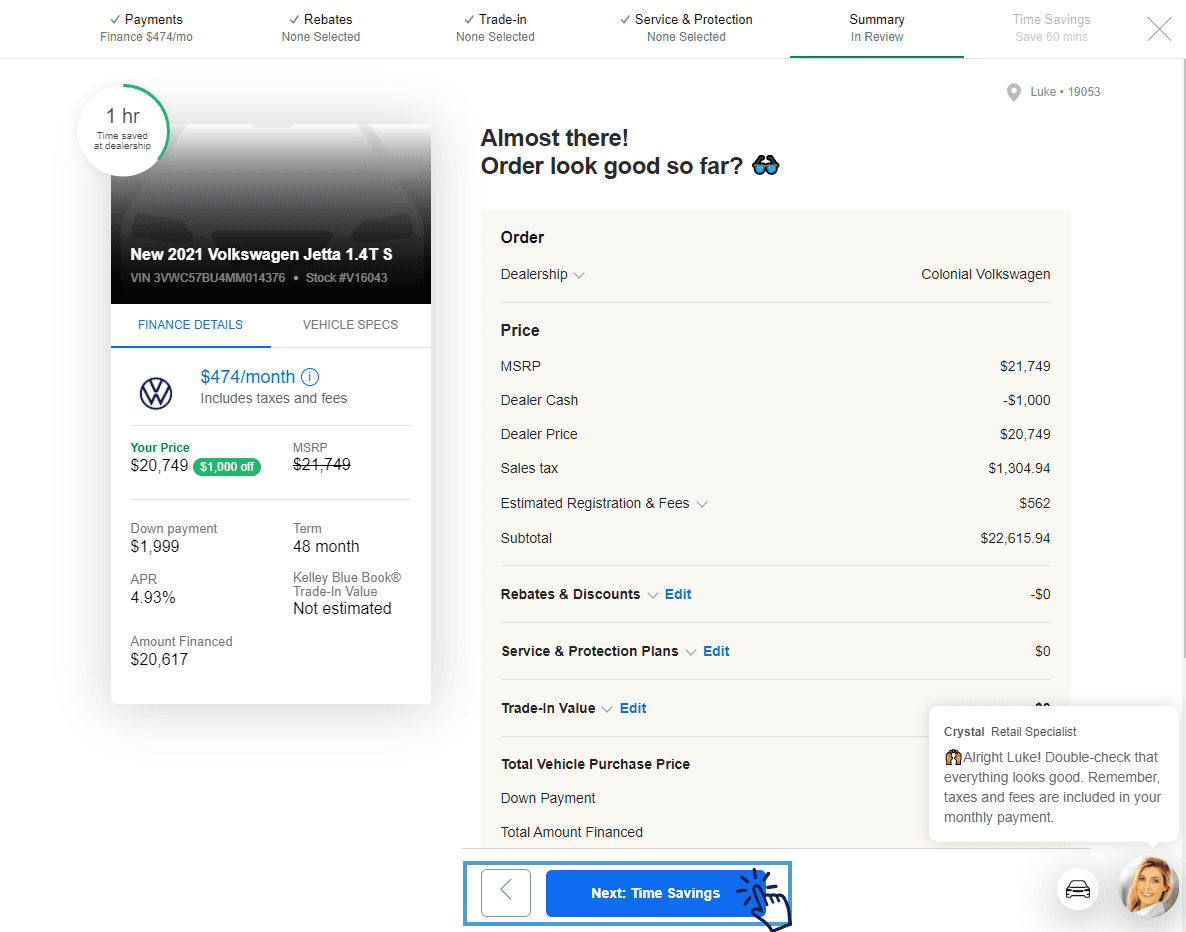Click the Total Amount Financed label
The height and width of the screenshot is (932, 1186).
coord(572,832)
